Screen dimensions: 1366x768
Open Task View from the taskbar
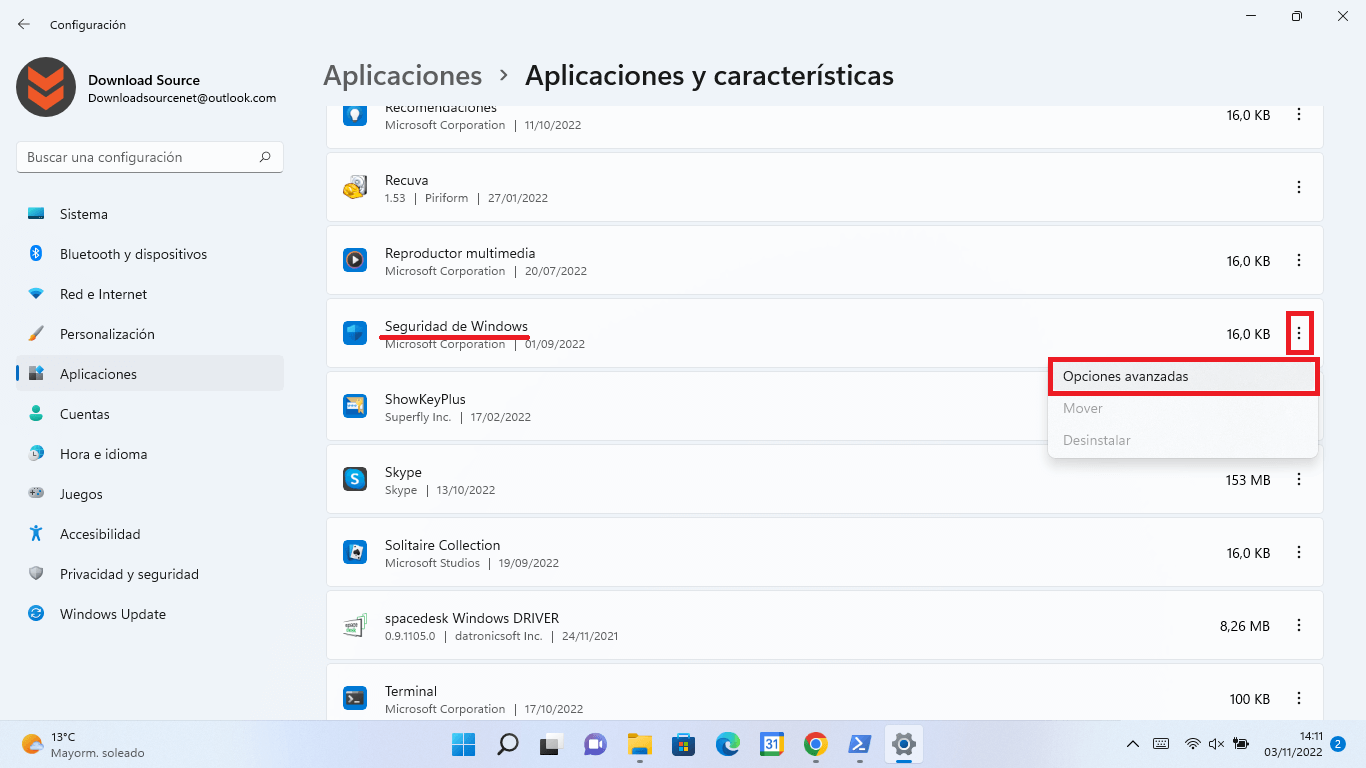(x=552, y=744)
